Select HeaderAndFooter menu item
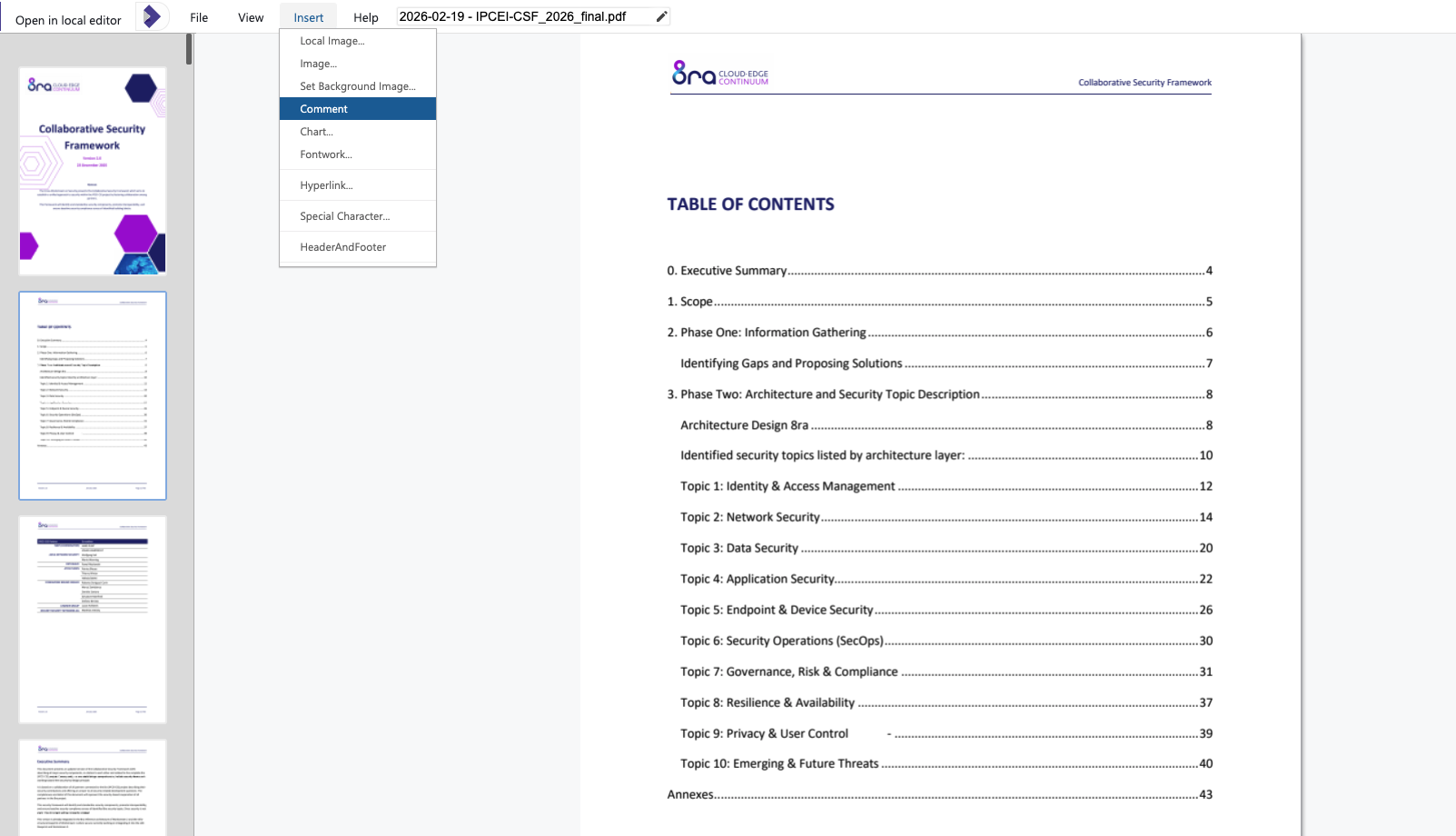The height and width of the screenshot is (836, 1456). (x=343, y=247)
